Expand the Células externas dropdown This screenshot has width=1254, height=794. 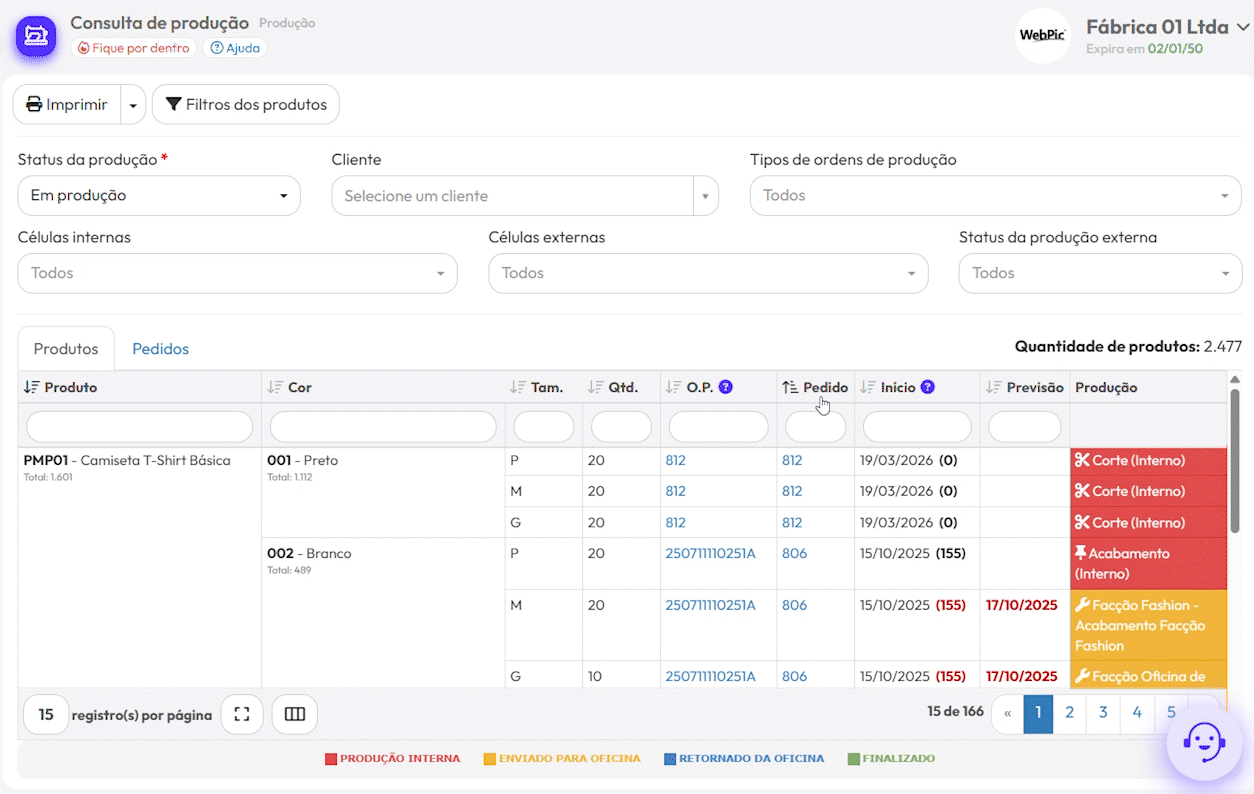708,274
